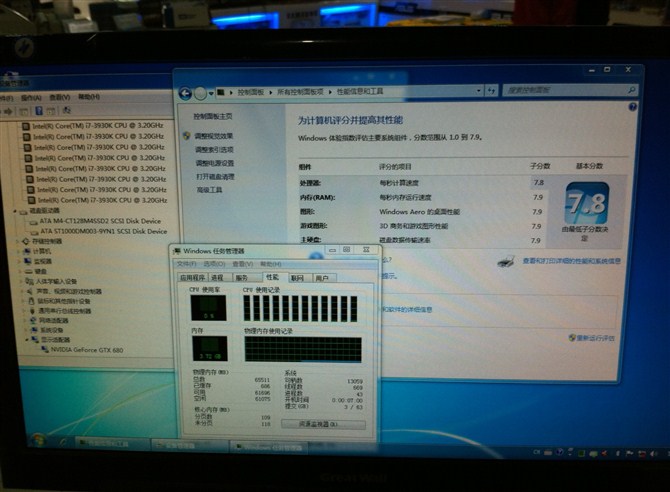
Task: Click the refresh icon beside the address bar
Action: pyautogui.click(x=492, y=91)
